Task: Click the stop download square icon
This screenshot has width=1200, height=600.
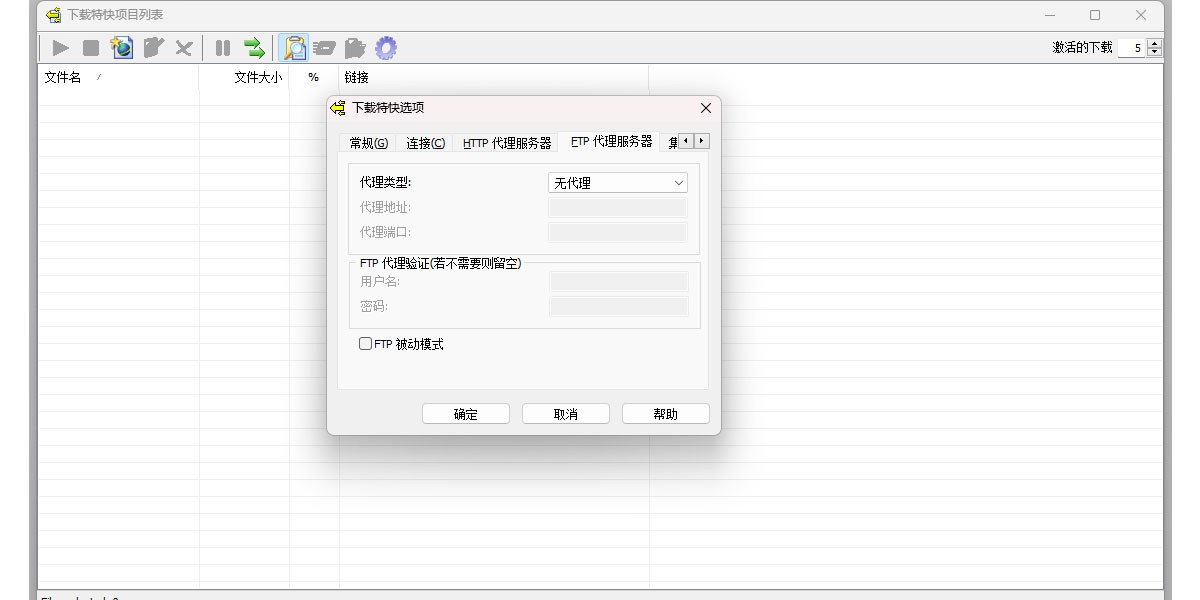Action: pyautogui.click(x=91, y=47)
